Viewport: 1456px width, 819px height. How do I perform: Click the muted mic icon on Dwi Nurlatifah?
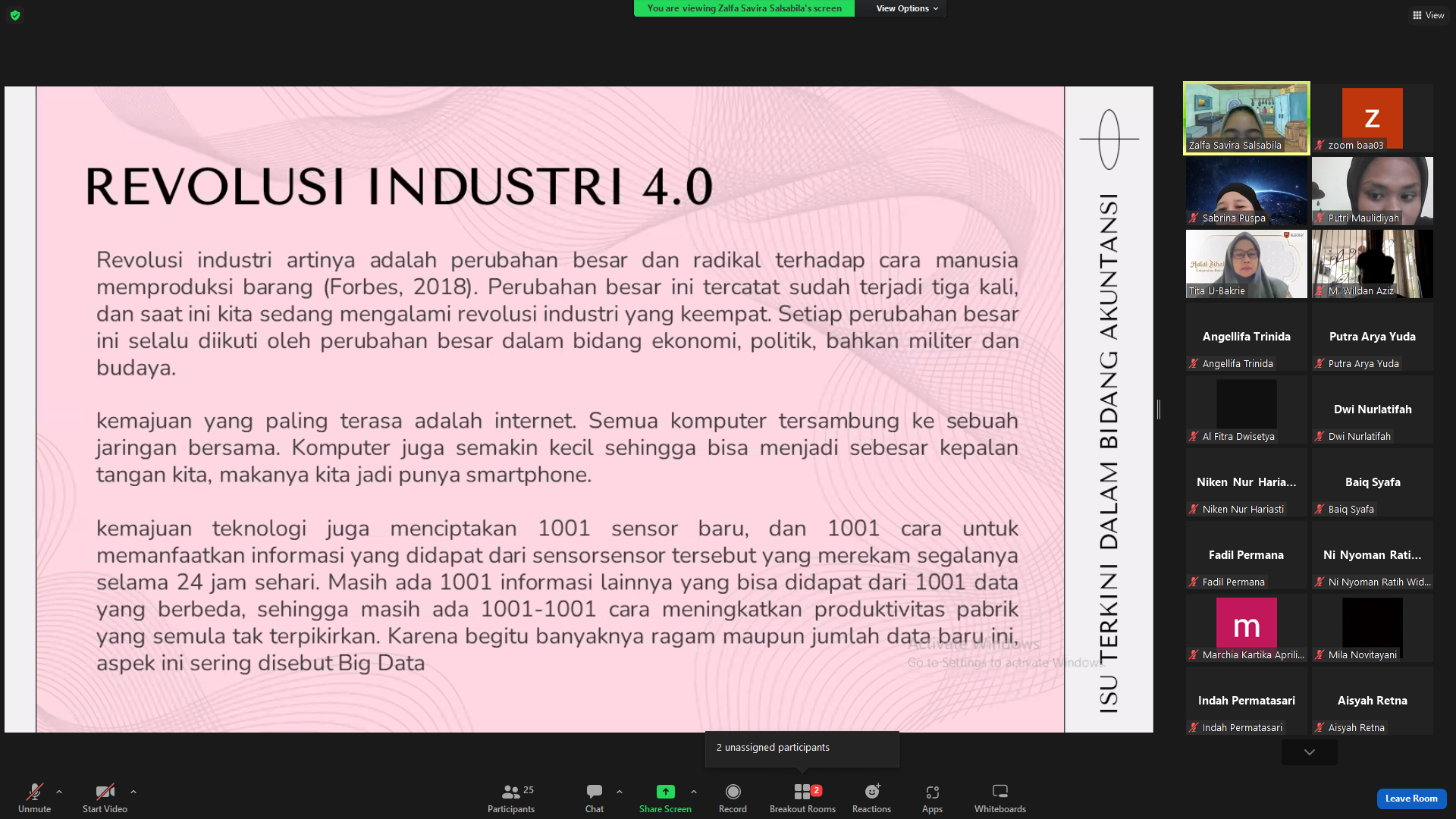tap(1319, 437)
